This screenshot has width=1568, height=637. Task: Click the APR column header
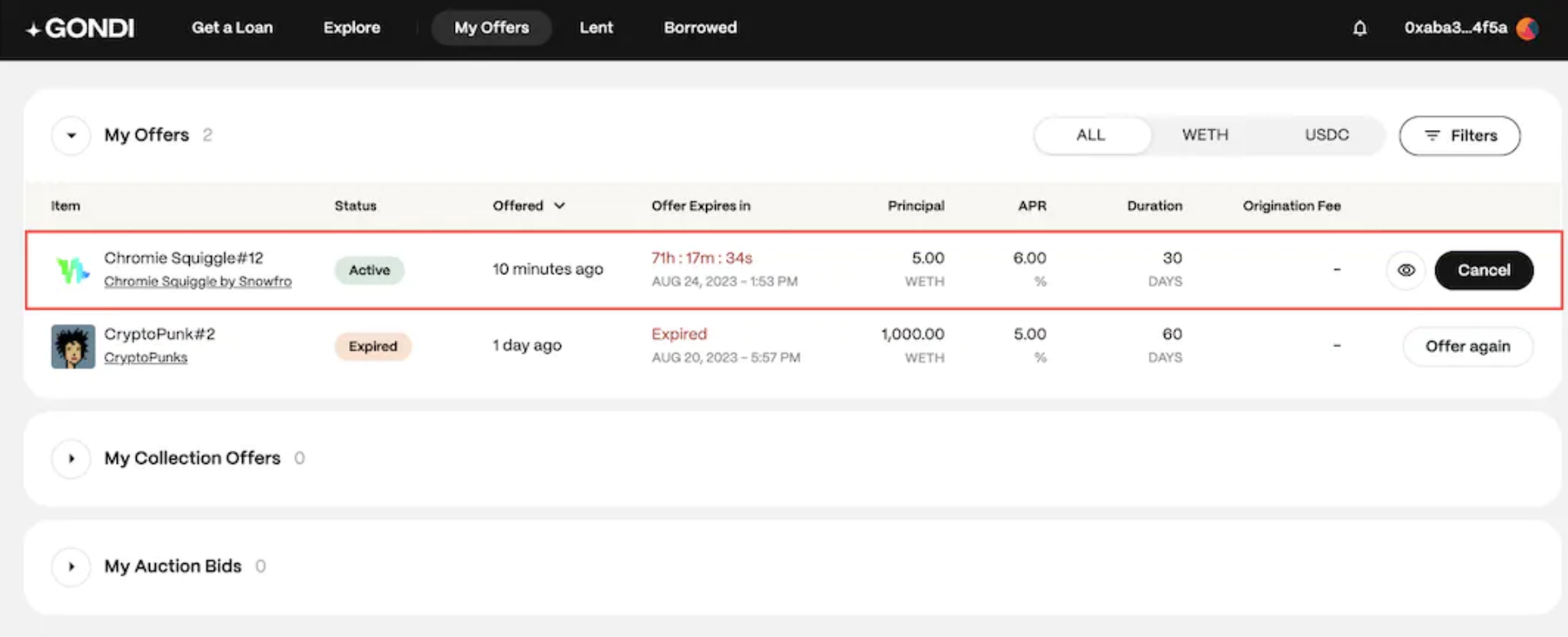(x=1032, y=205)
